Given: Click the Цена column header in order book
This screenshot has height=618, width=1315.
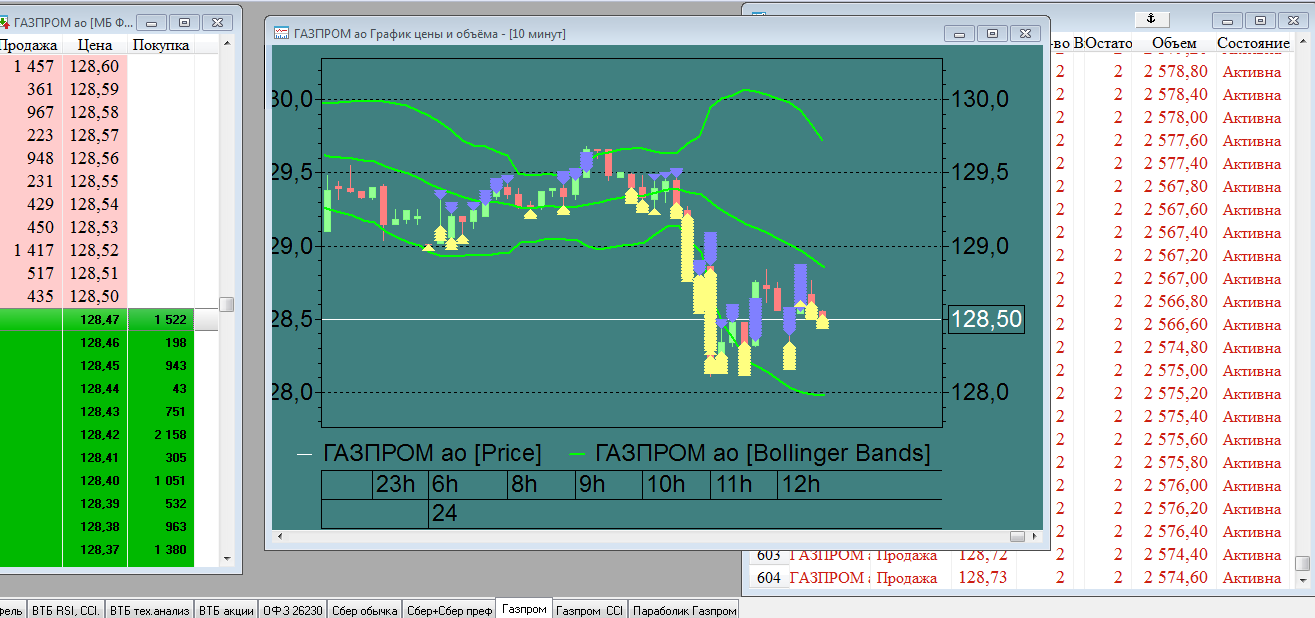Looking at the screenshot, I should [95, 45].
